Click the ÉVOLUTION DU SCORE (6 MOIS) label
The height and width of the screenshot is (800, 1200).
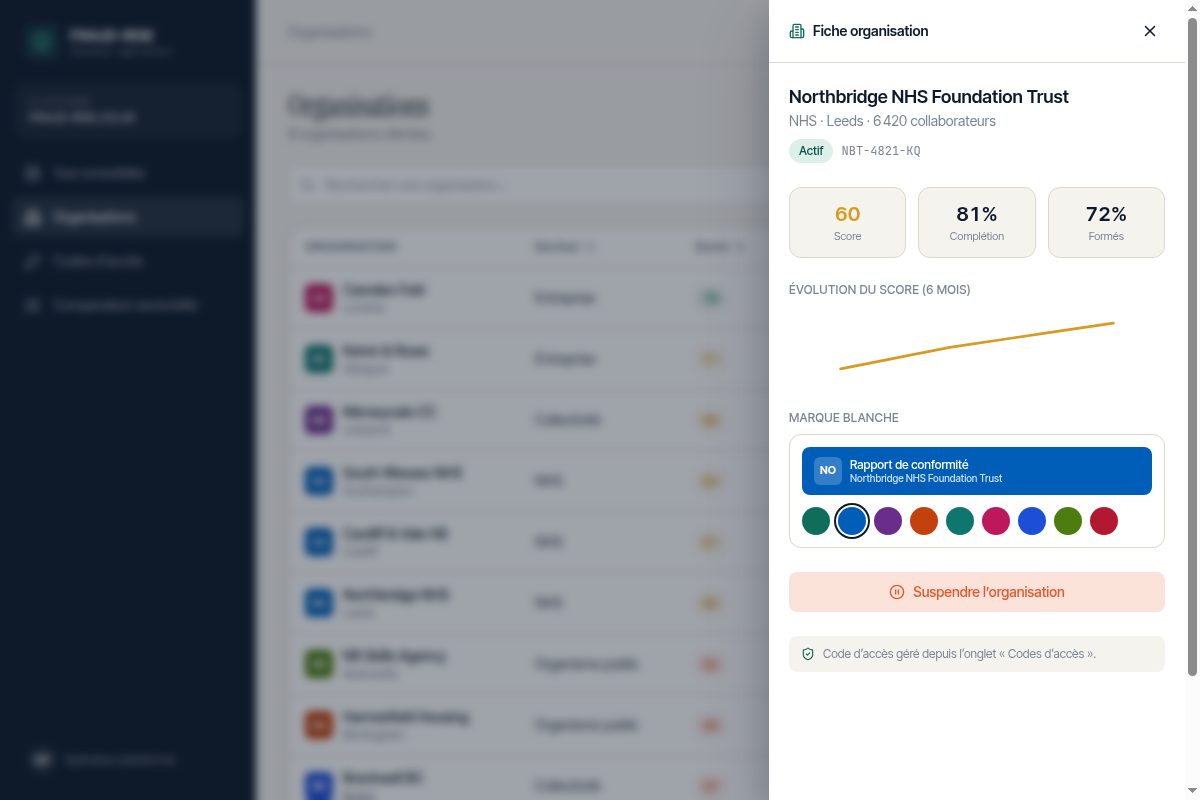pyautogui.click(x=879, y=290)
